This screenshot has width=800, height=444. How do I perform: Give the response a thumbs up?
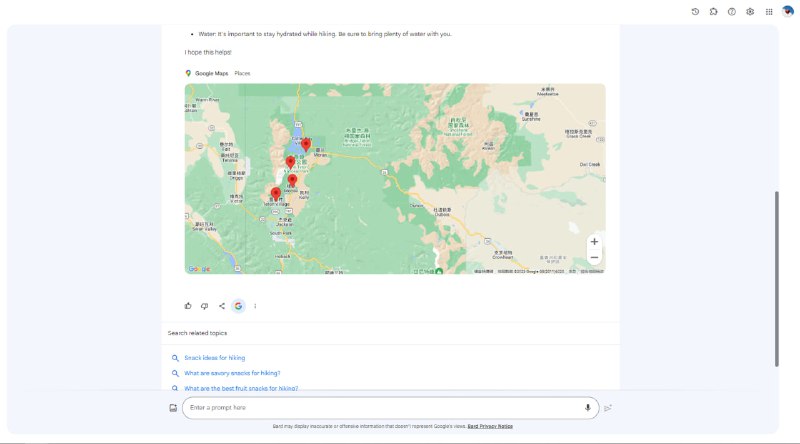[188, 306]
